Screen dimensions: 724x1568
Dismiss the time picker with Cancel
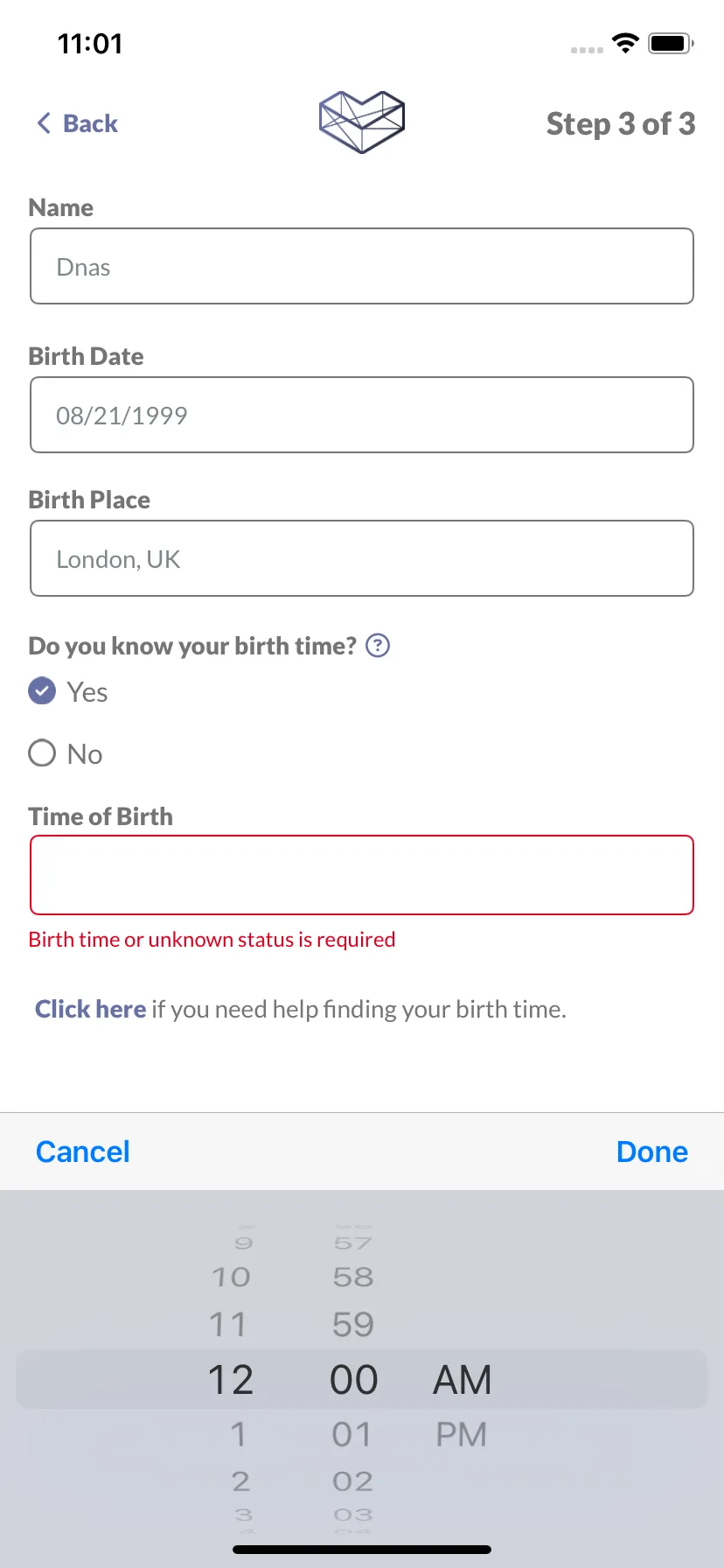tap(83, 1151)
